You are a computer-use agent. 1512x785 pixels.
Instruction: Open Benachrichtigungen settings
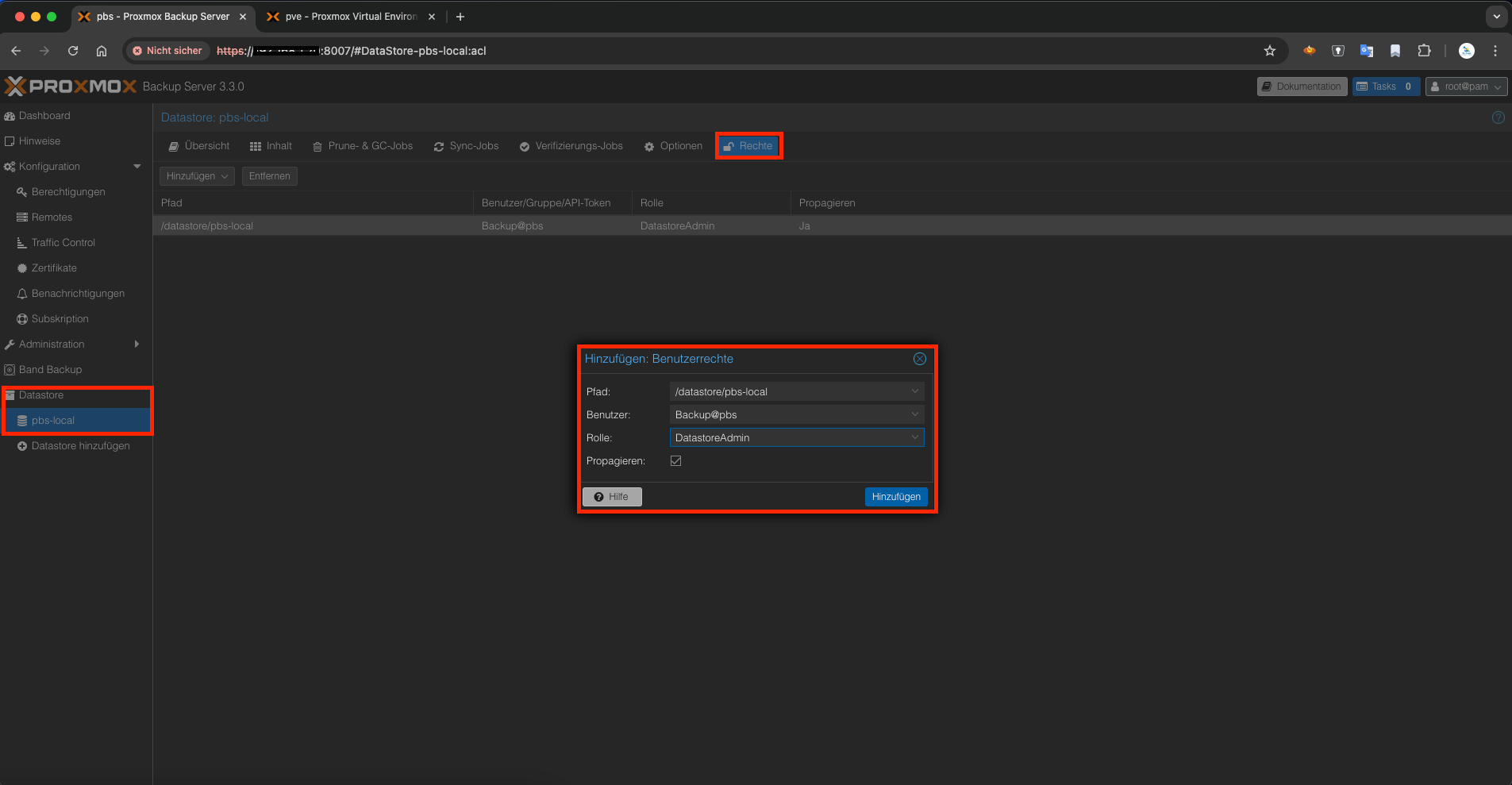tap(78, 293)
